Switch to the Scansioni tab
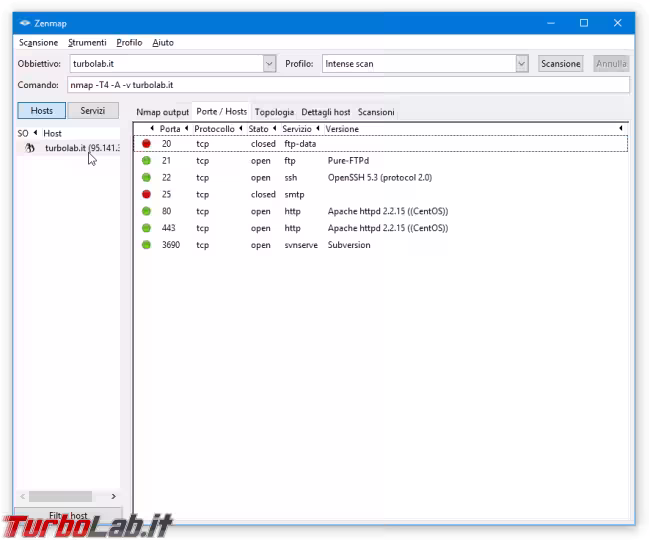 tap(376, 112)
